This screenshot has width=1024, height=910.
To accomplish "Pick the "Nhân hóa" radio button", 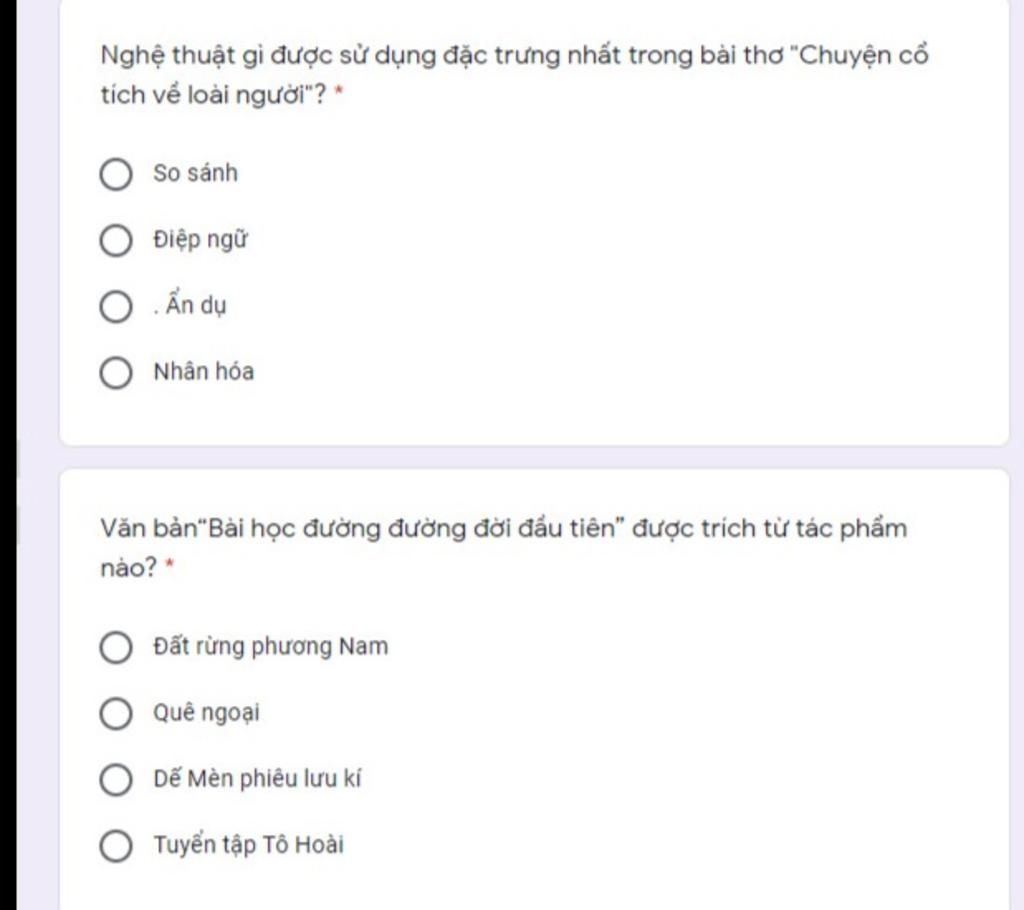I will 116,374.
